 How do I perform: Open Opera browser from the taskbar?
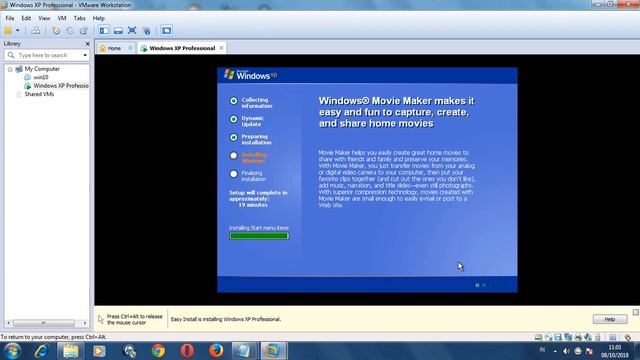(x=187, y=351)
